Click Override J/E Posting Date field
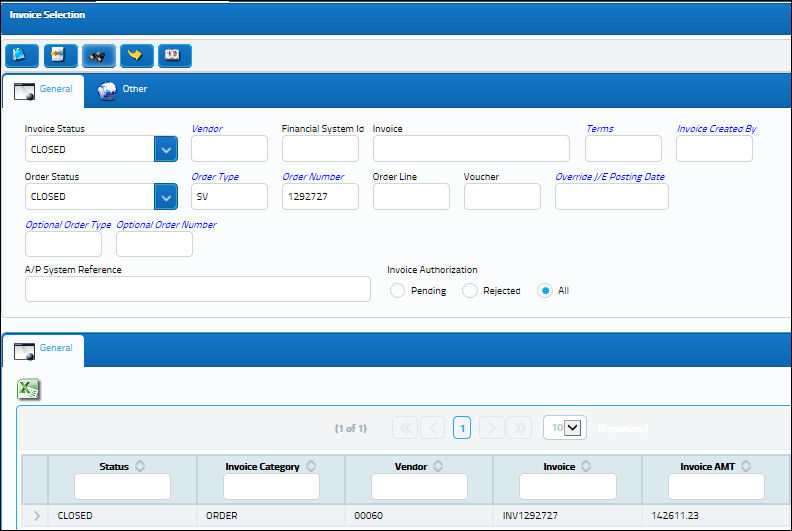Viewport: 792px width, 531px height. pos(612,197)
